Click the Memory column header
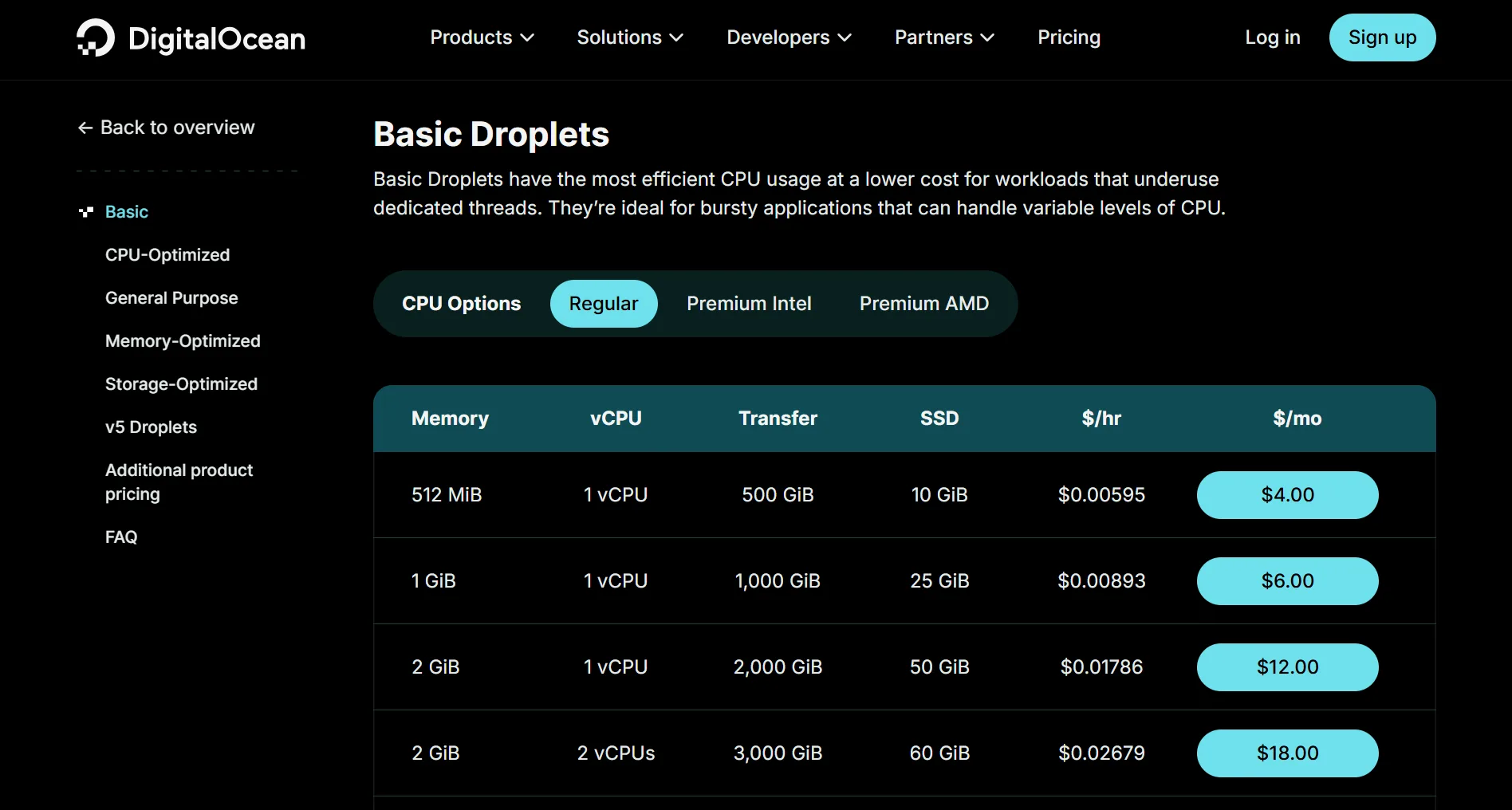 pyautogui.click(x=450, y=419)
